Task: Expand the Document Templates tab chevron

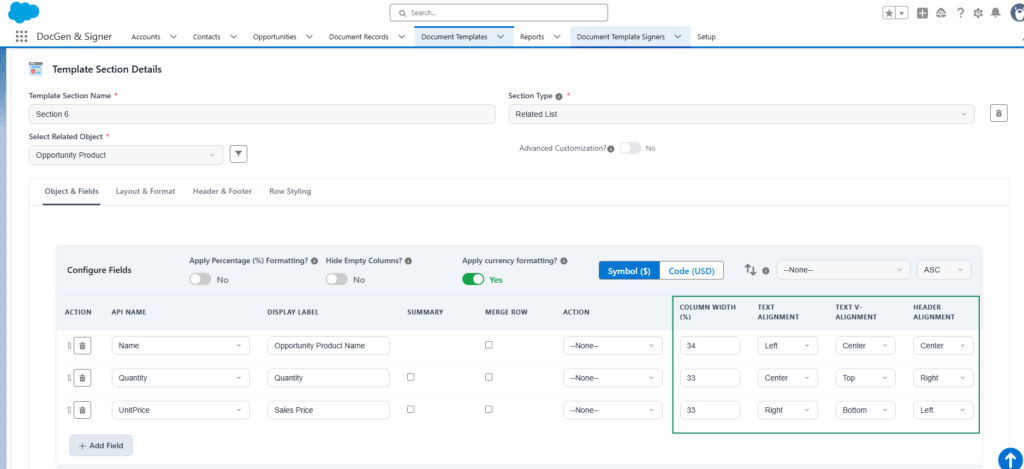Action: point(500,37)
